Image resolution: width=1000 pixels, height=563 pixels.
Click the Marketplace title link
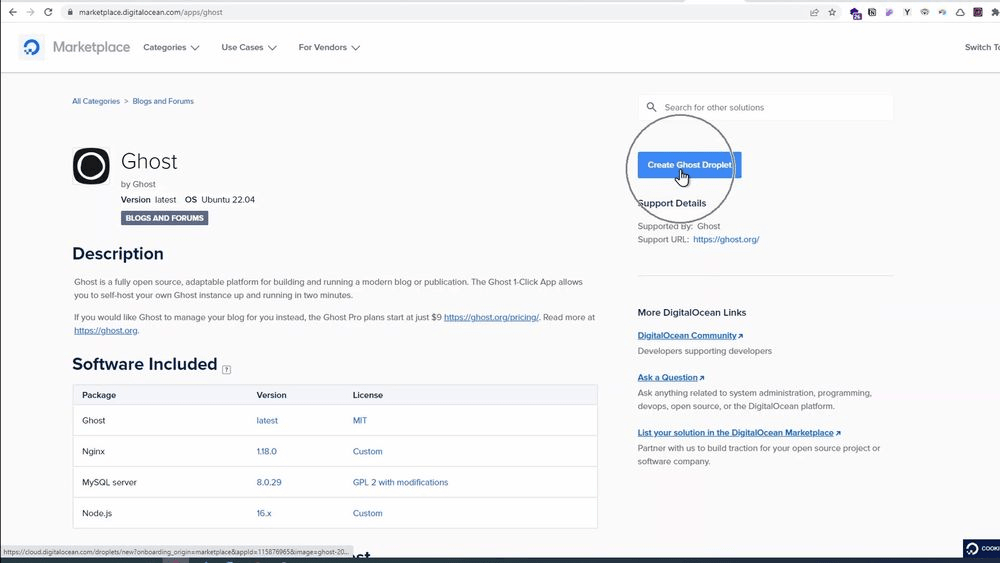click(91, 47)
